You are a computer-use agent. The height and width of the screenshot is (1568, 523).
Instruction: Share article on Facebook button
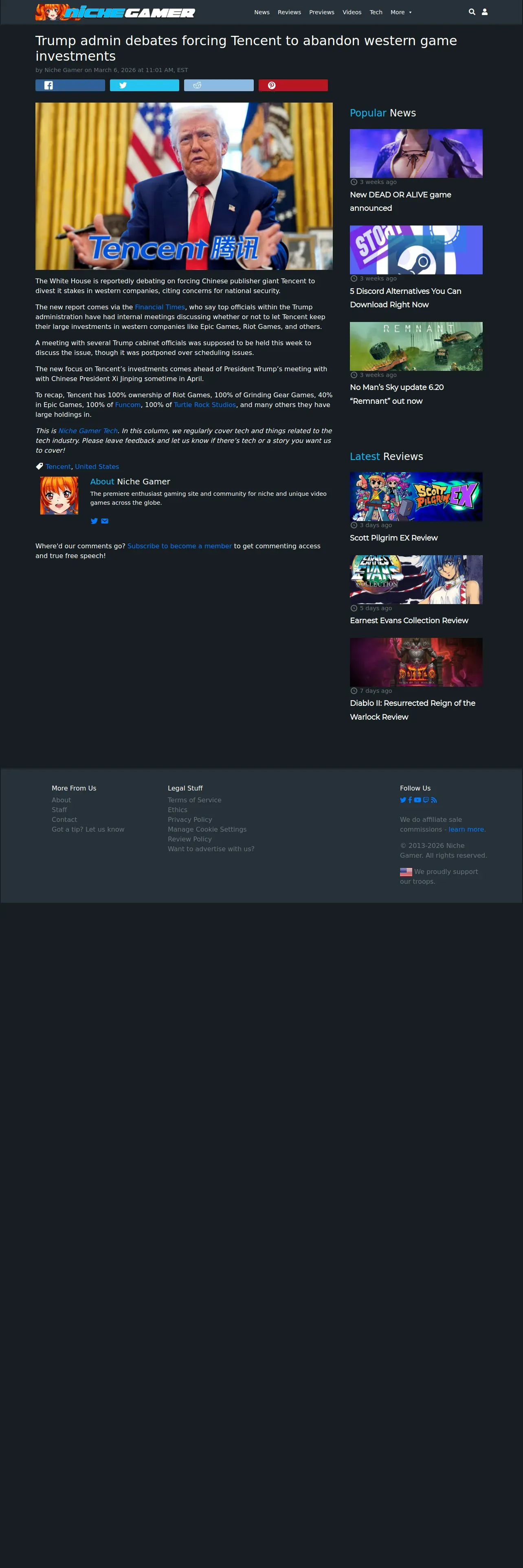[x=70, y=85]
